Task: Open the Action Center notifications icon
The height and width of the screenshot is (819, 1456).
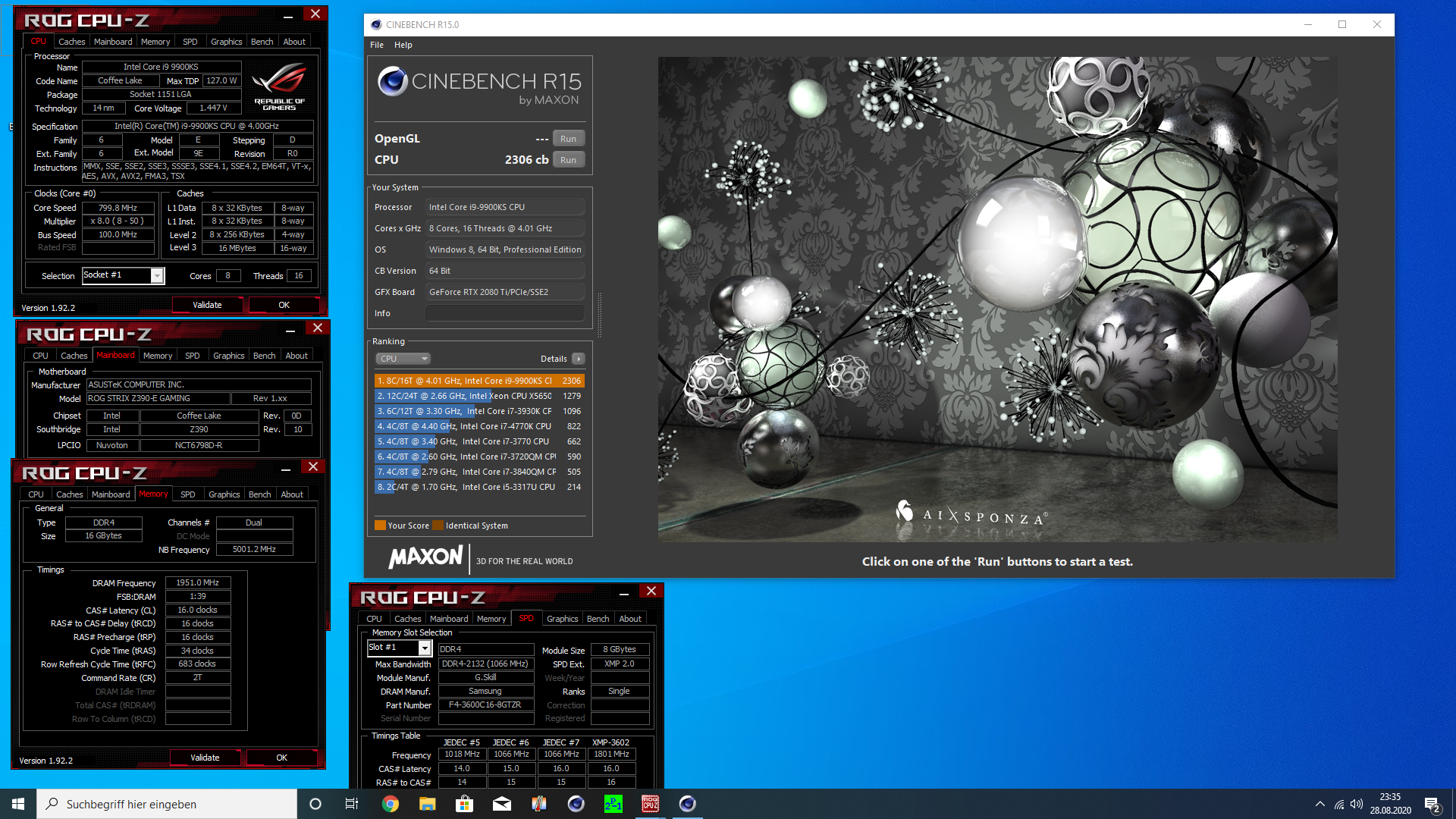Action: [1432, 804]
